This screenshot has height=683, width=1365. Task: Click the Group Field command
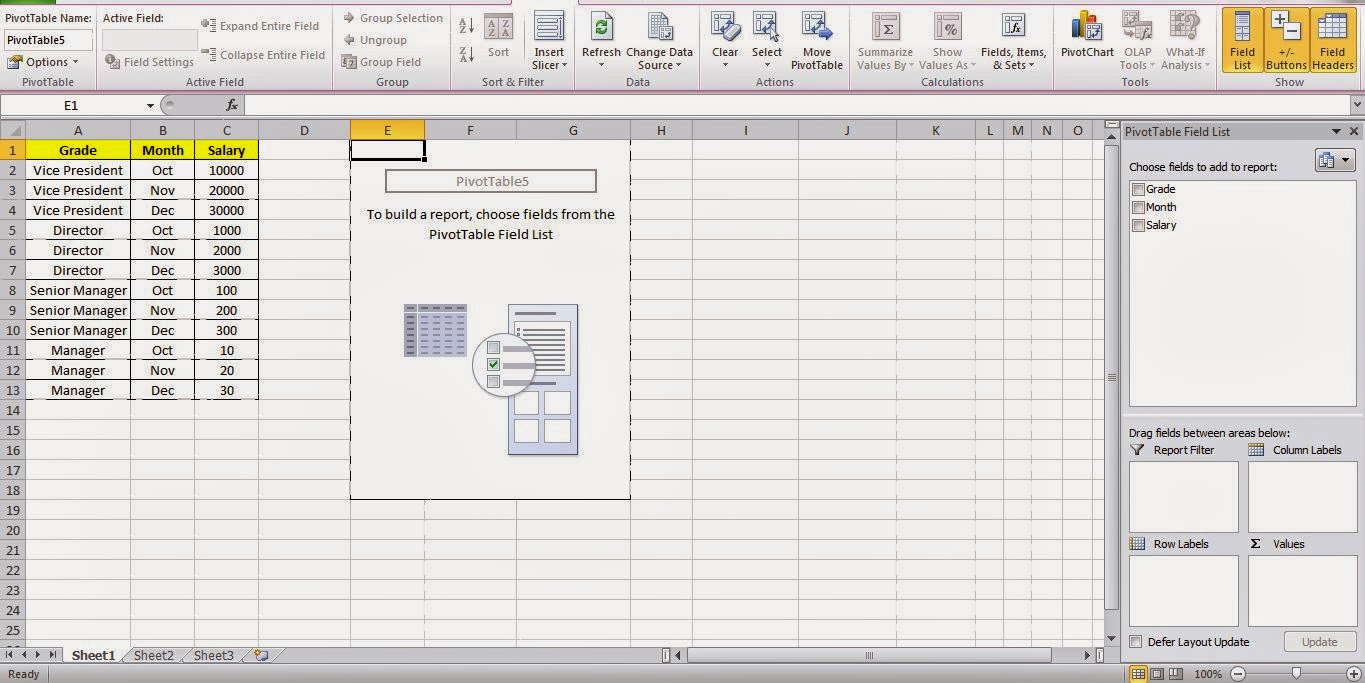point(381,62)
